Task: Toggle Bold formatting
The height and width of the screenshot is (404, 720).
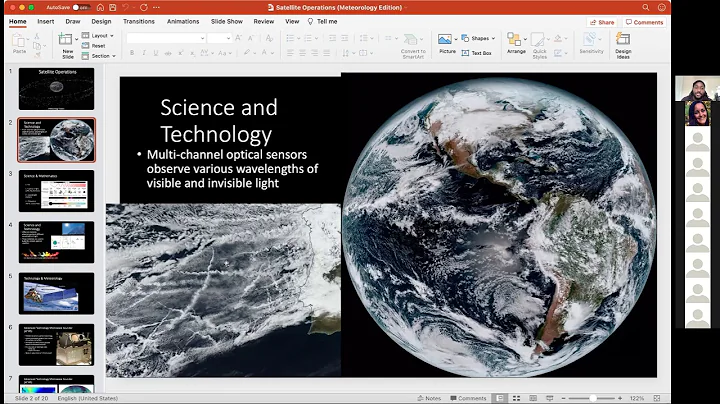Action: [132, 53]
